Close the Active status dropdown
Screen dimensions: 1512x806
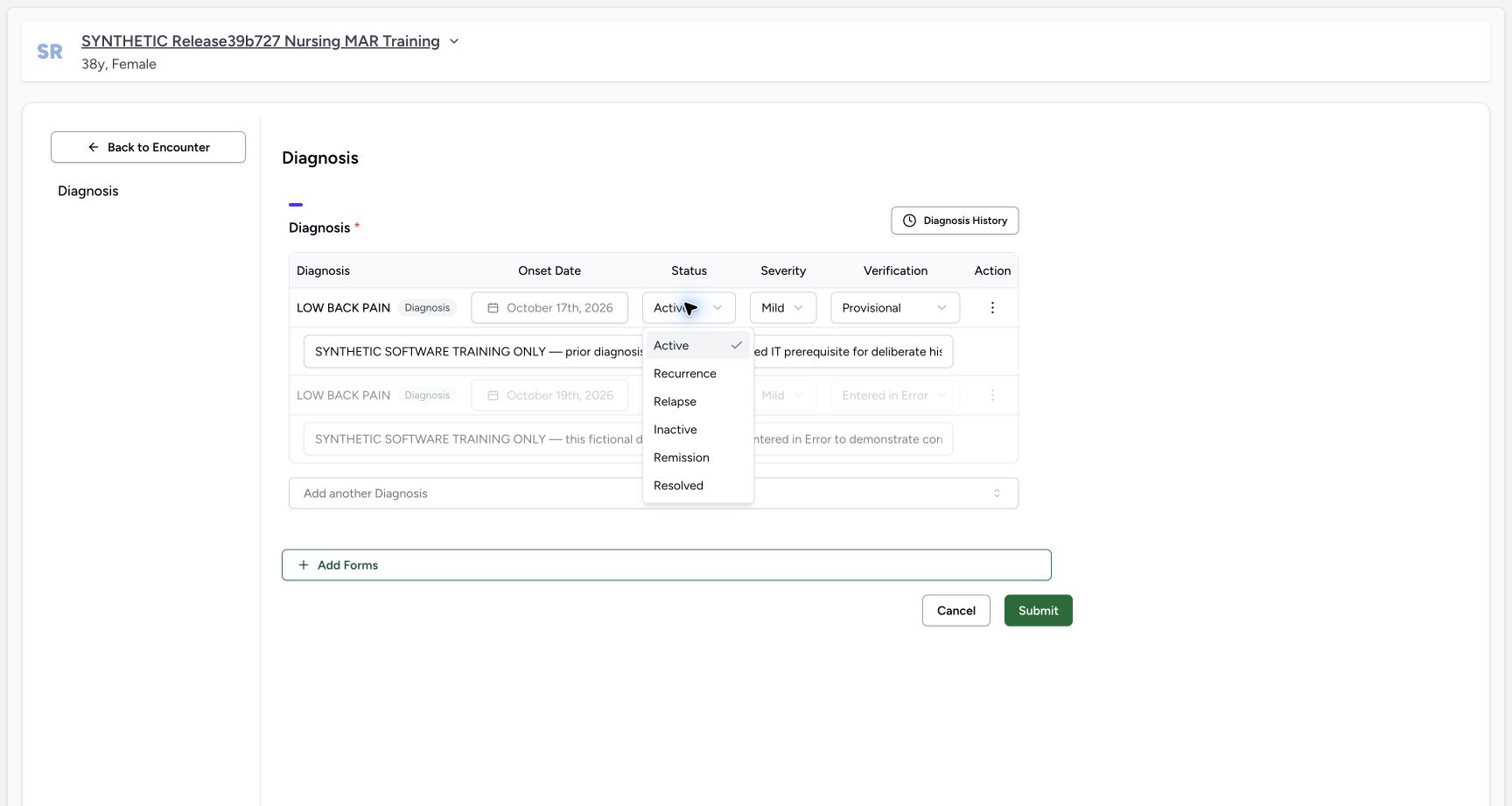(x=689, y=308)
